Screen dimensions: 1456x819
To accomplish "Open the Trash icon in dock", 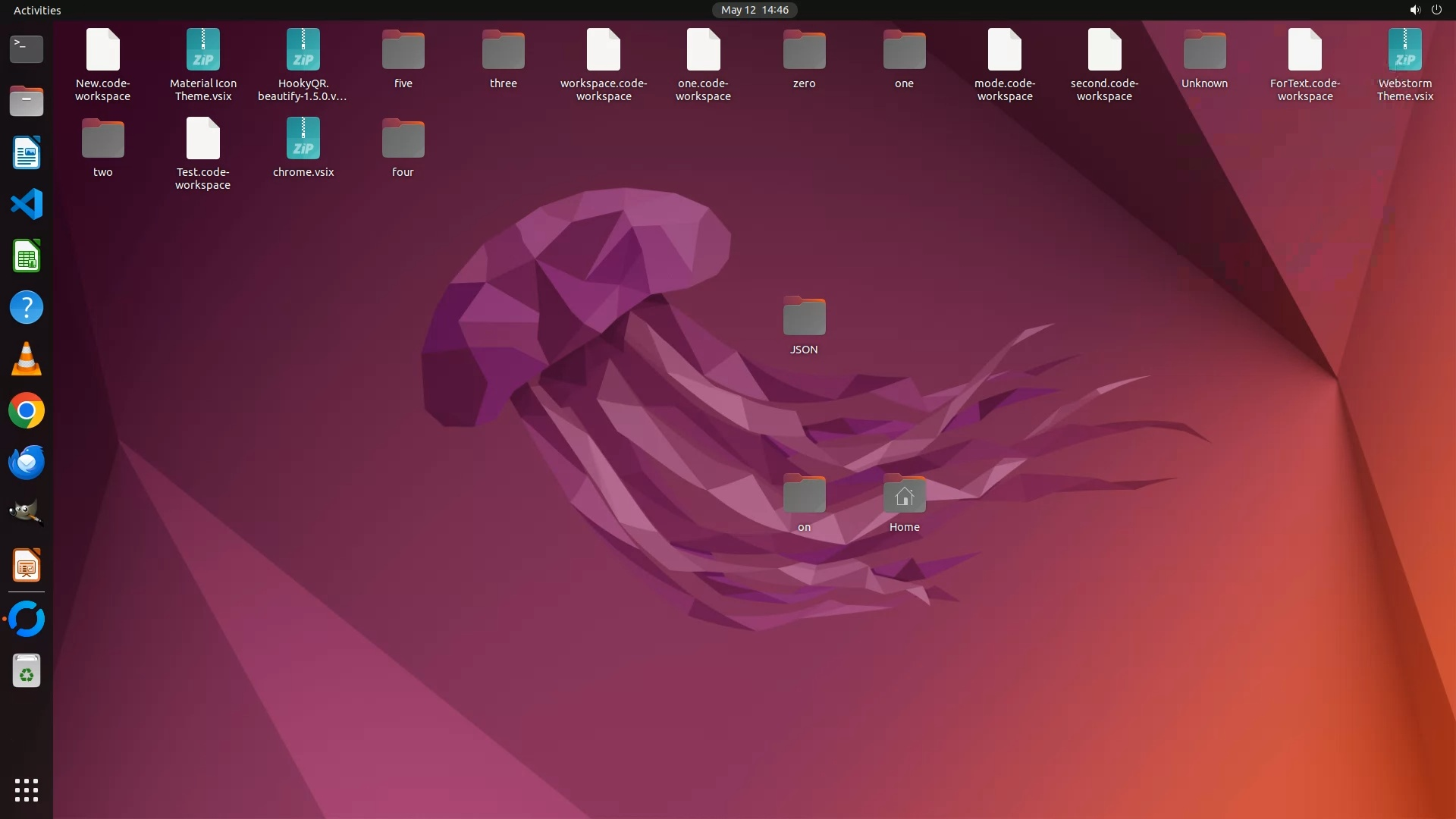I will [27, 671].
